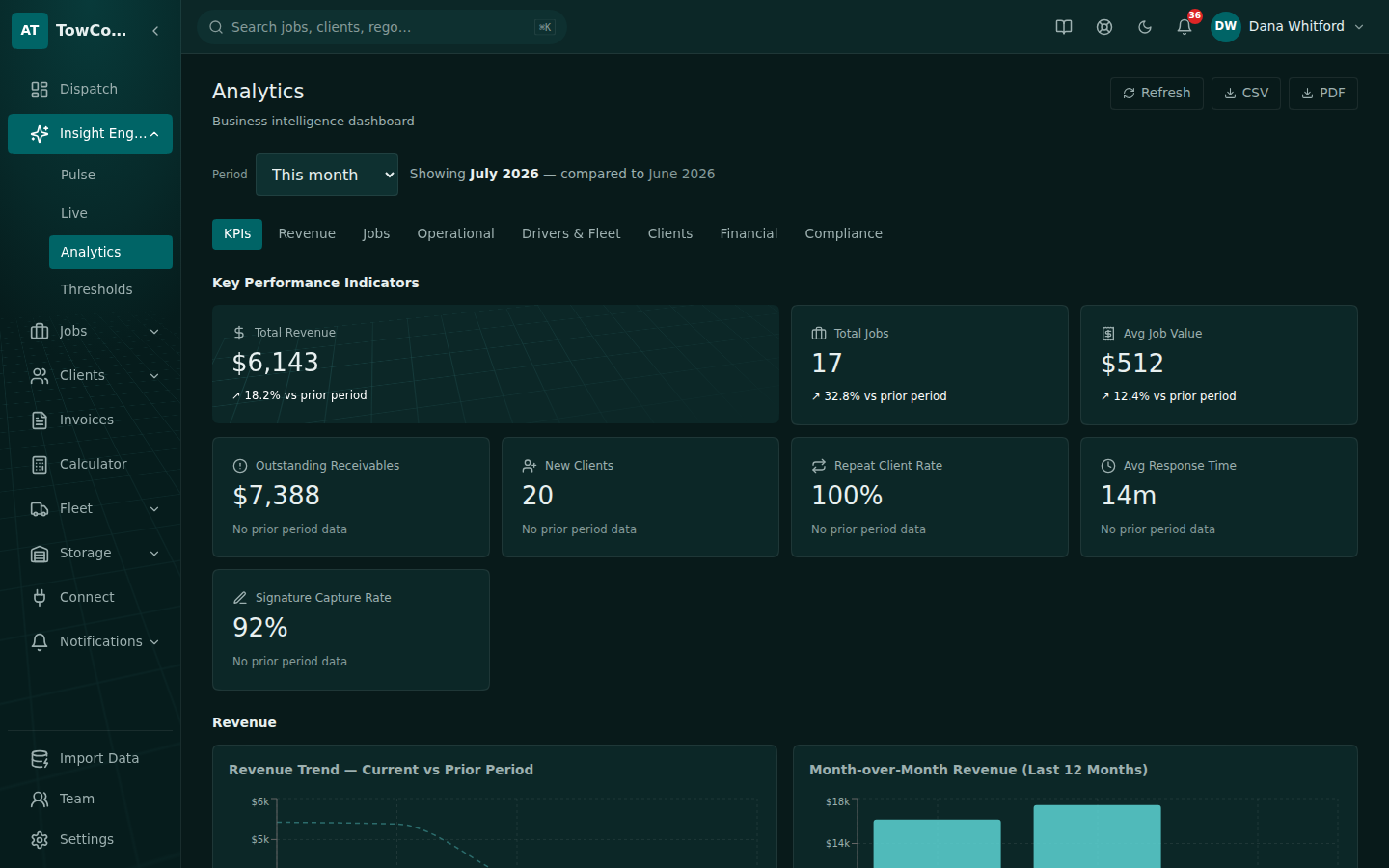The height and width of the screenshot is (868, 1389).
Task: Click the Total Jobs 17 card
Action: click(x=930, y=365)
